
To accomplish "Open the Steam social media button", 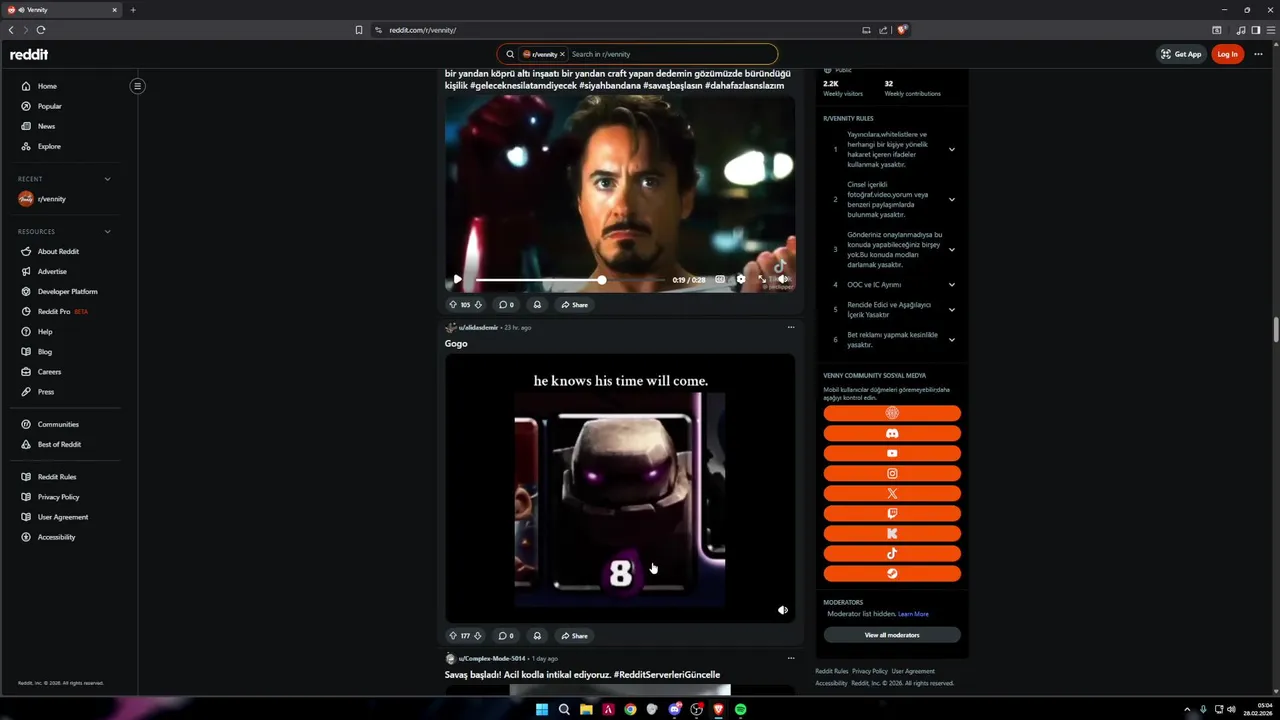I will coord(892,573).
